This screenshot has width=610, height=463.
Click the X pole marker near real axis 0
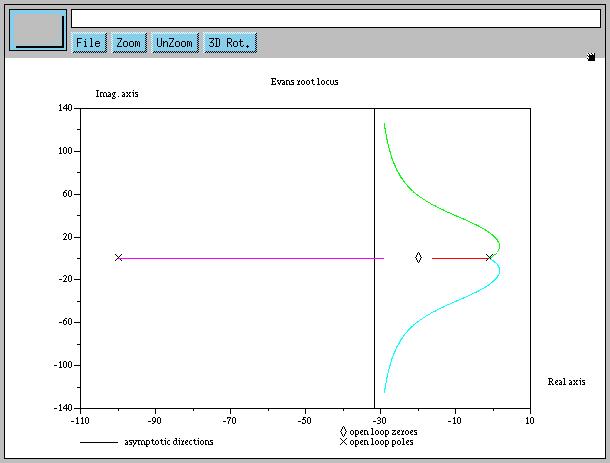pyautogui.click(x=489, y=258)
